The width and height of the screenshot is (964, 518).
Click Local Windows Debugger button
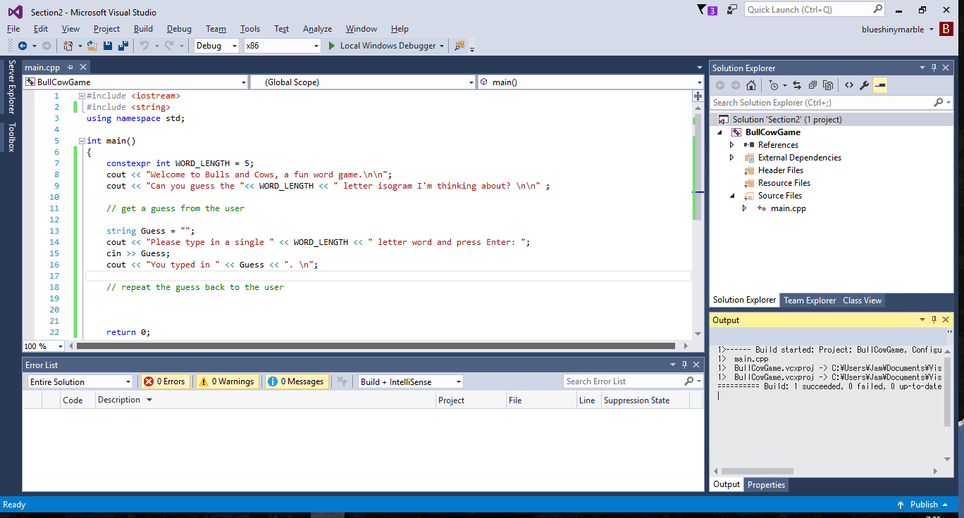[x=385, y=45]
